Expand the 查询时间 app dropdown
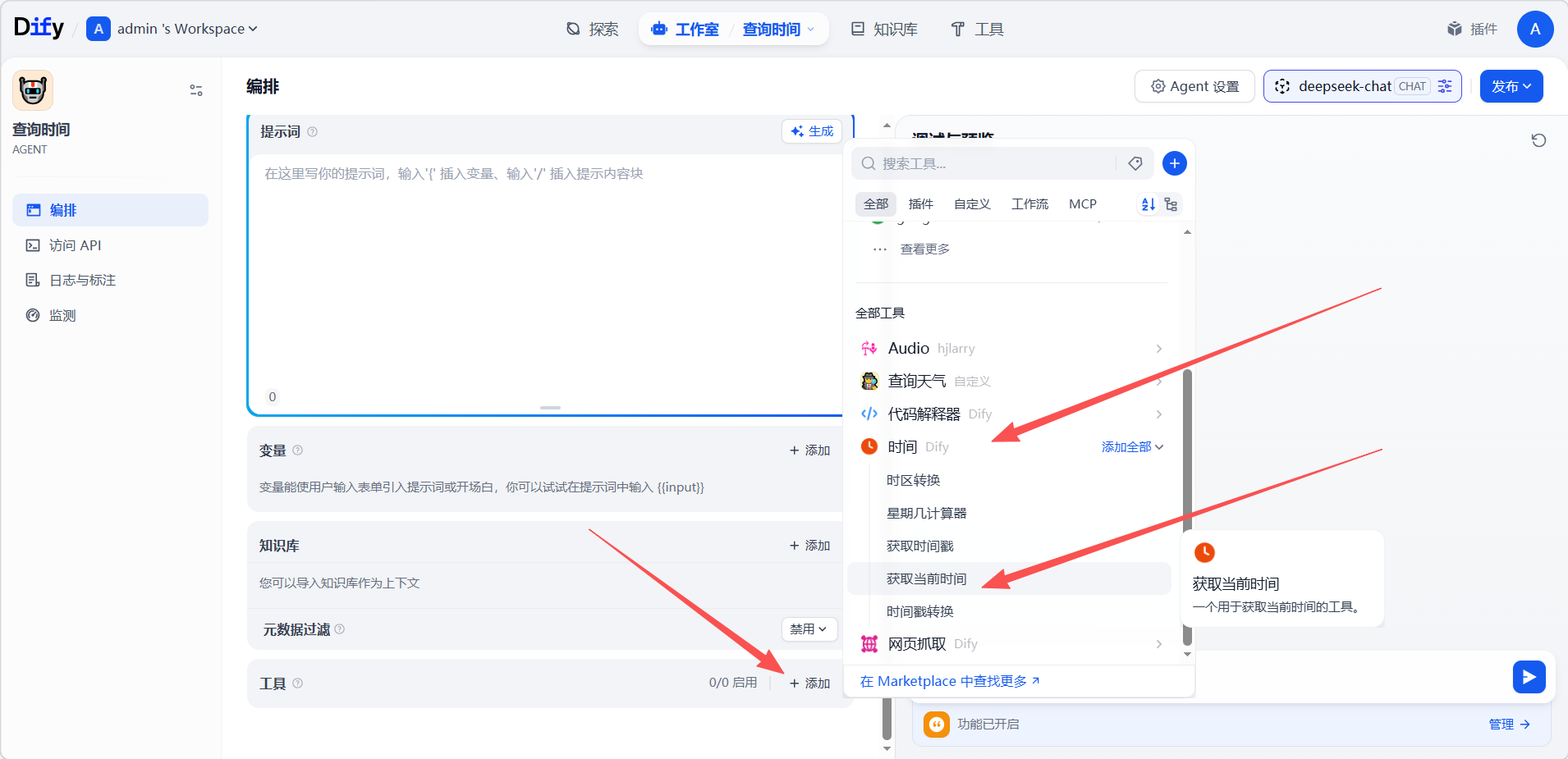Viewport: 1568px width, 759px height. click(x=779, y=30)
